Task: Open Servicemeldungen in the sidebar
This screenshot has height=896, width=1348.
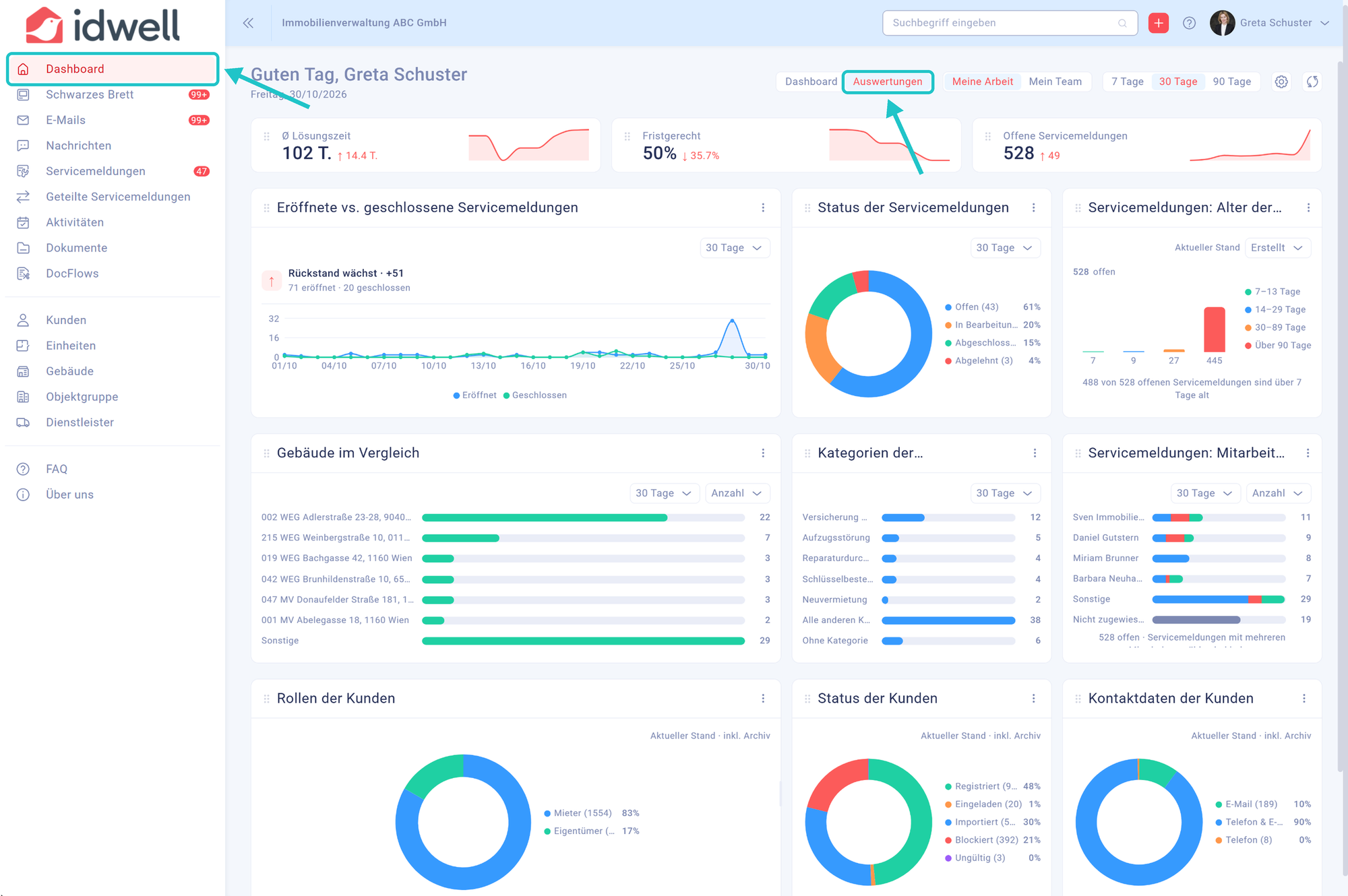Action: [113, 171]
